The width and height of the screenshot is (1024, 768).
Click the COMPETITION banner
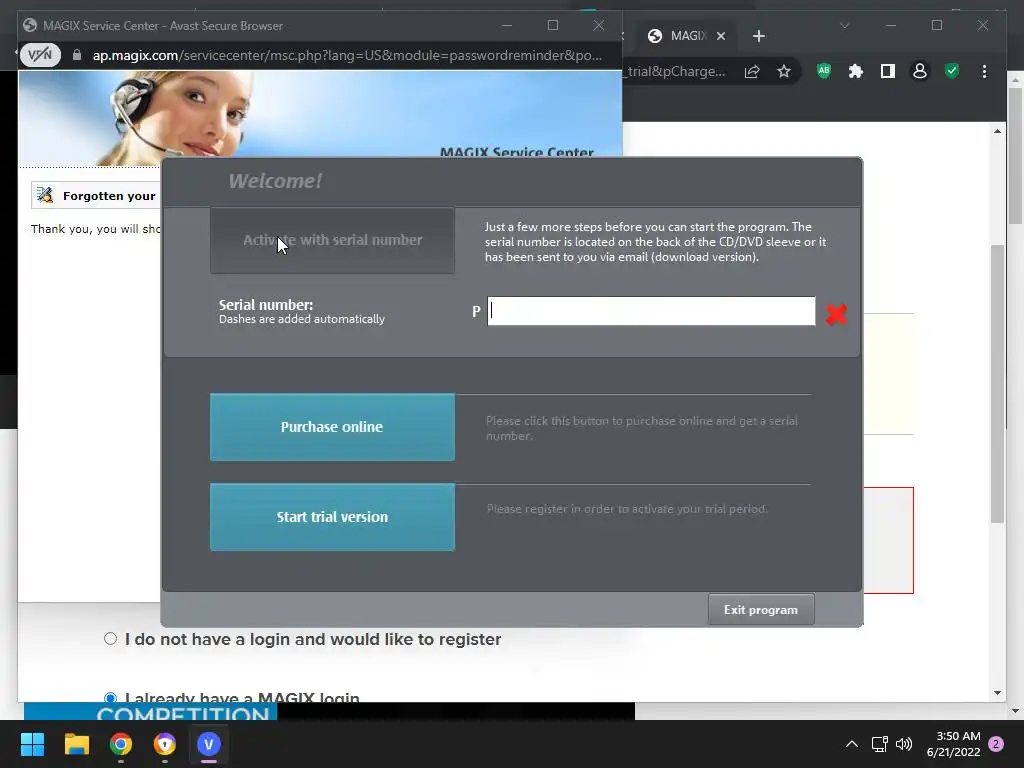[151, 711]
